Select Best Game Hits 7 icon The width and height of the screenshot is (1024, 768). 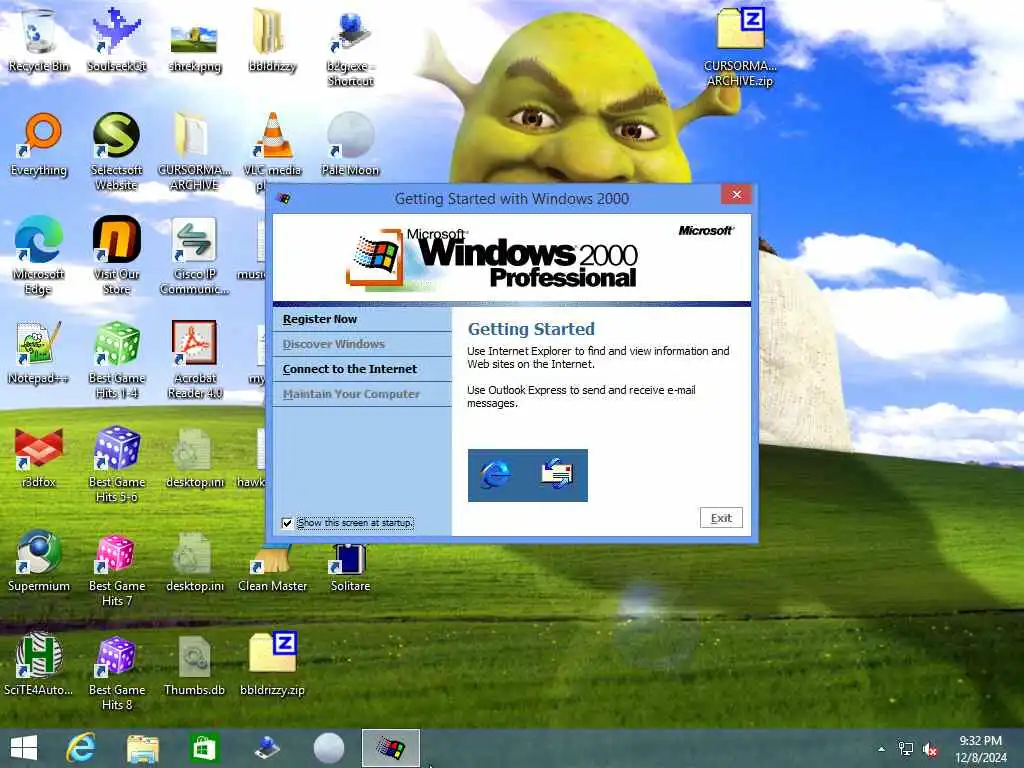click(x=116, y=569)
